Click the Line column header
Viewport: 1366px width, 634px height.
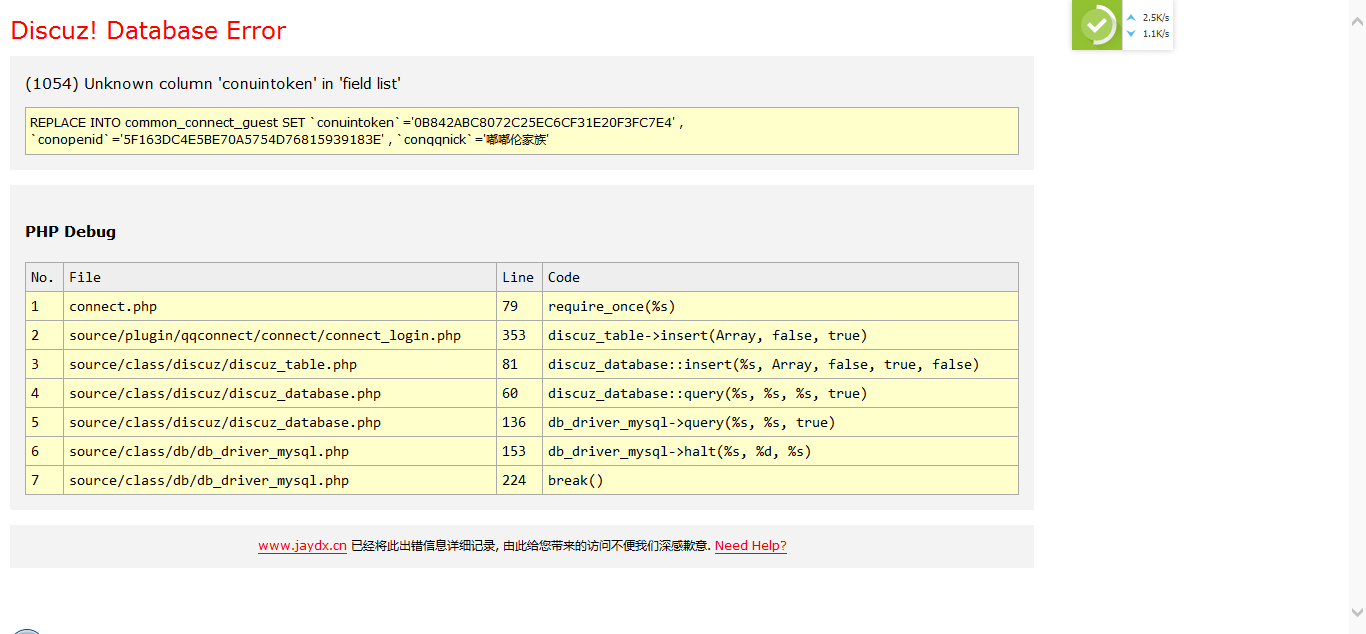pos(518,277)
